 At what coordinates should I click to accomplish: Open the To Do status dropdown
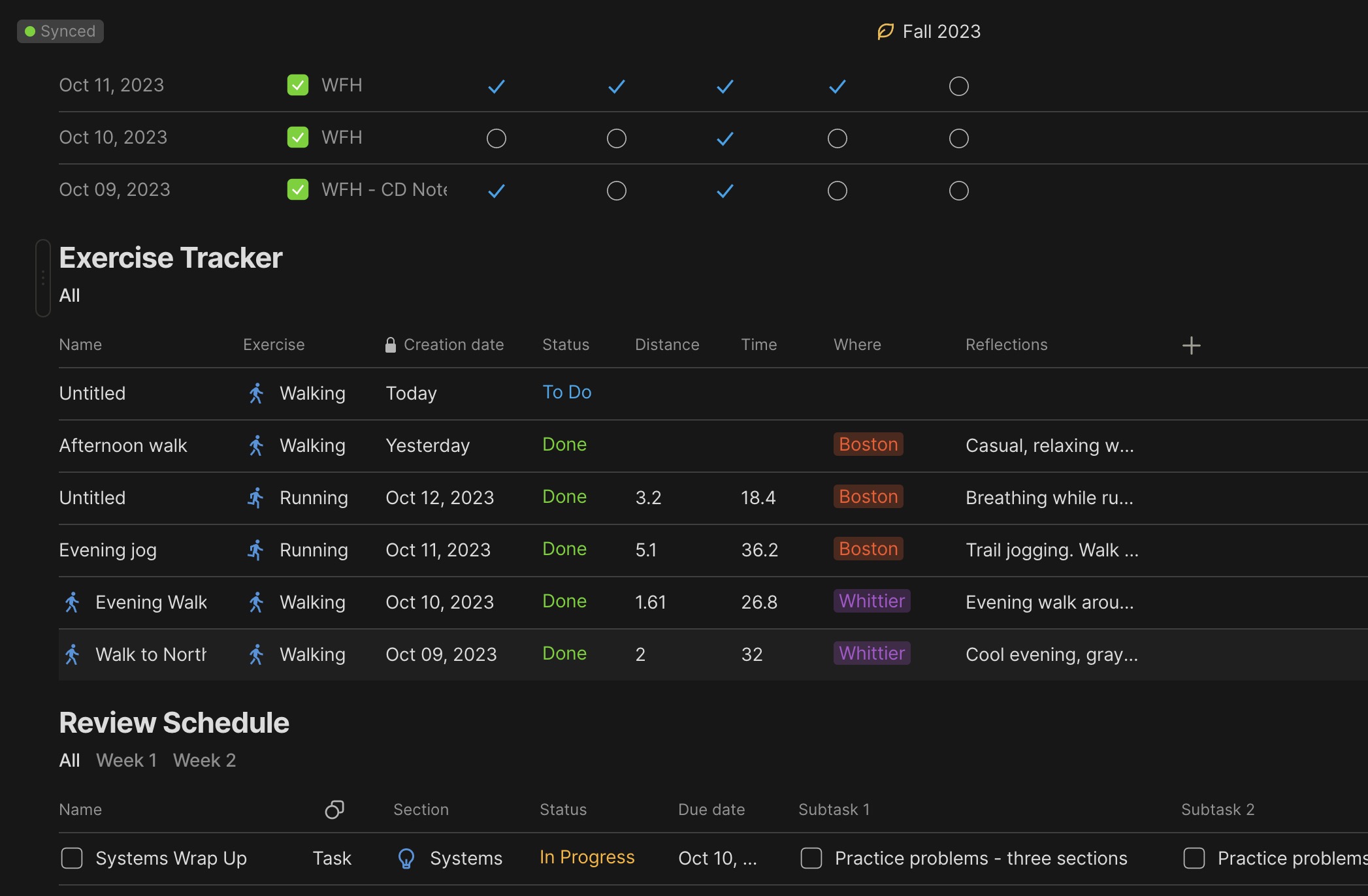567,392
